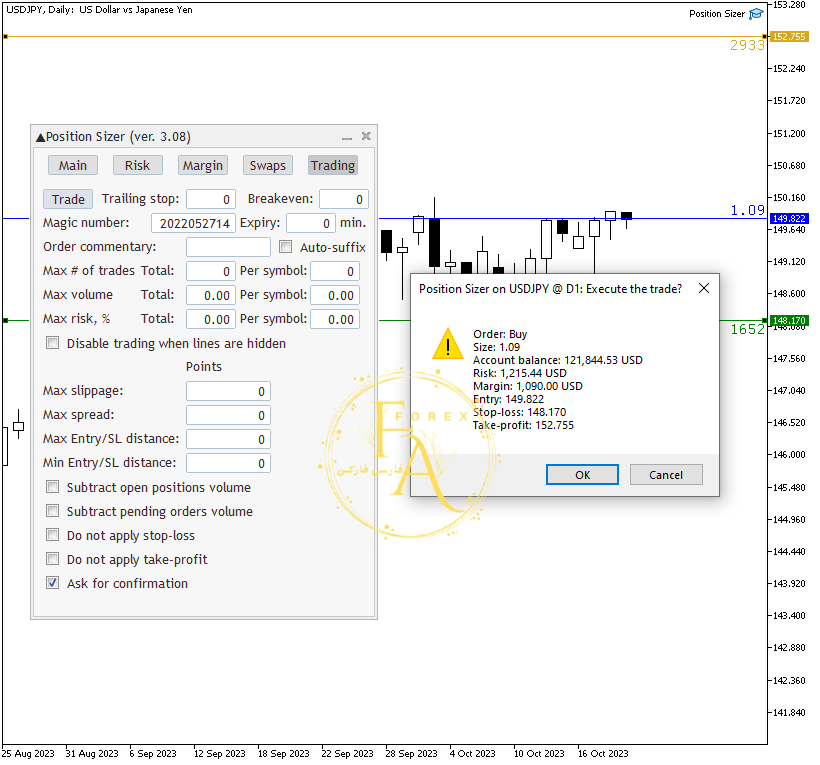
Task: Enable Do not apply take-profit
Action: tap(53, 559)
